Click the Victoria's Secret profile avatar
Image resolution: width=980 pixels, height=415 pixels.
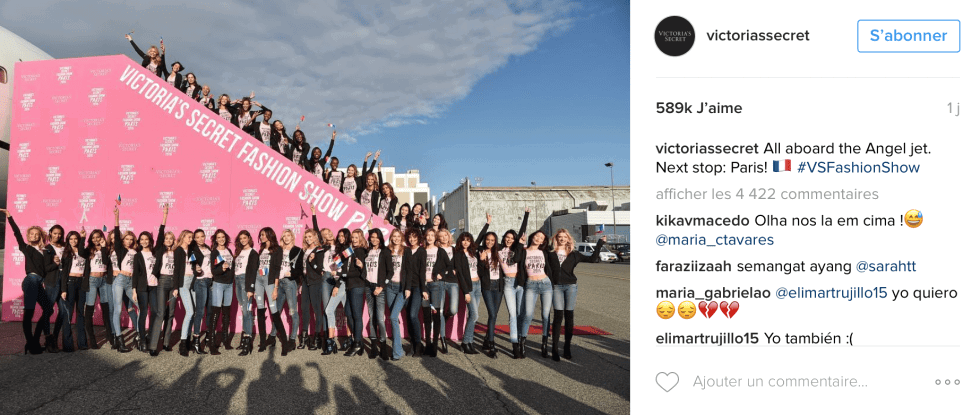674,36
